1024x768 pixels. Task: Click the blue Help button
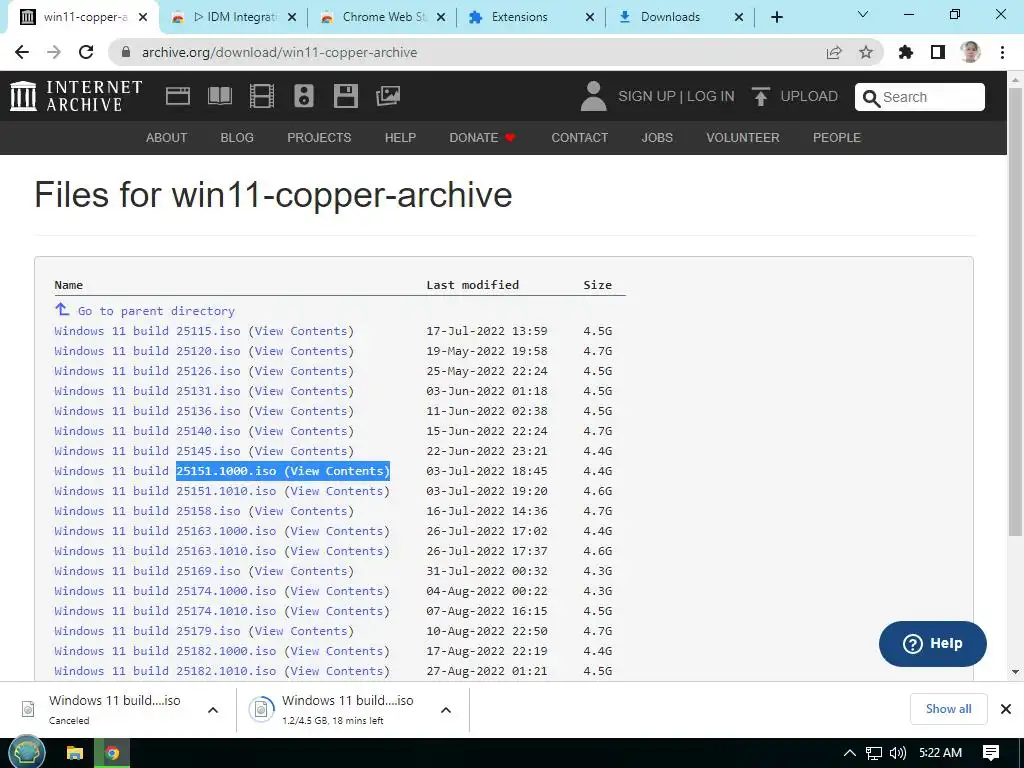coord(933,643)
